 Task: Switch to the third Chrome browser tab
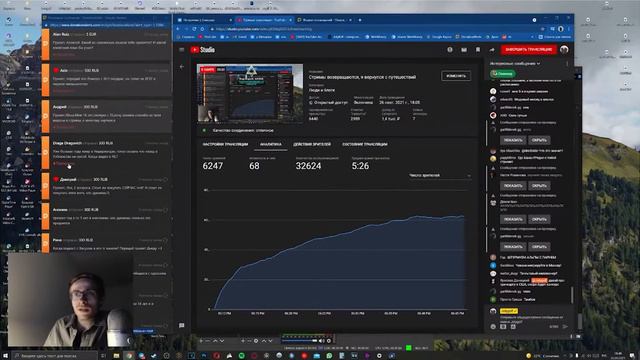pos(324,20)
